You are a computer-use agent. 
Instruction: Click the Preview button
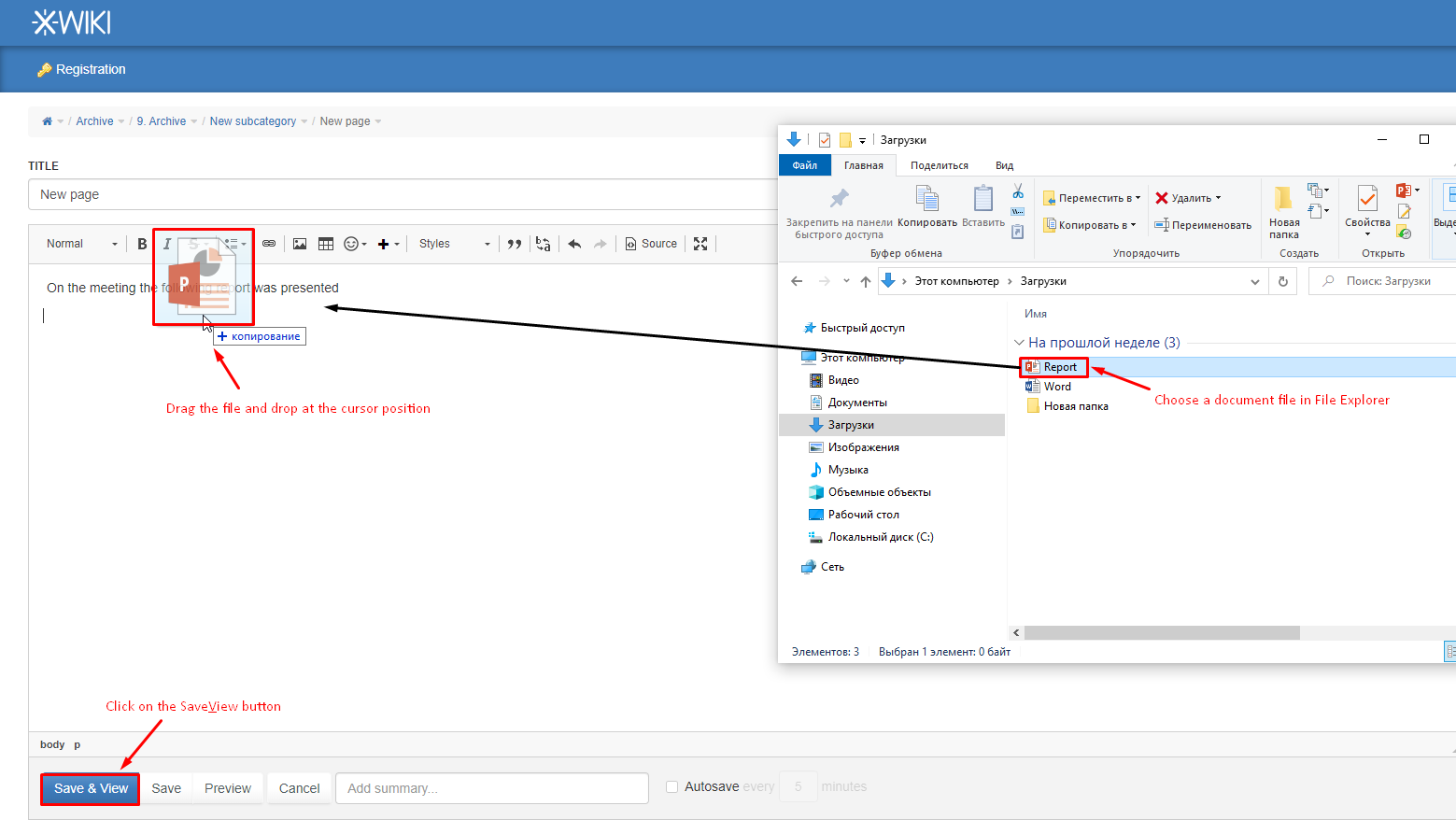click(x=228, y=788)
